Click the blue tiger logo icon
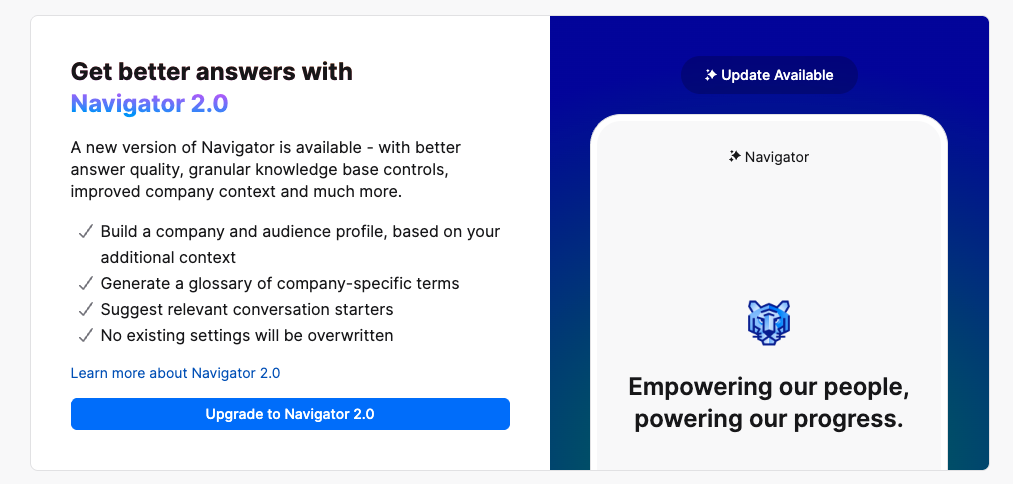Viewport: 1013px width, 484px height. (x=769, y=322)
